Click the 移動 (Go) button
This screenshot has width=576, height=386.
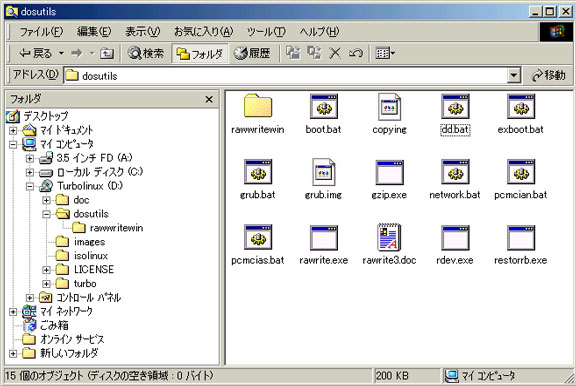[548, 76]
